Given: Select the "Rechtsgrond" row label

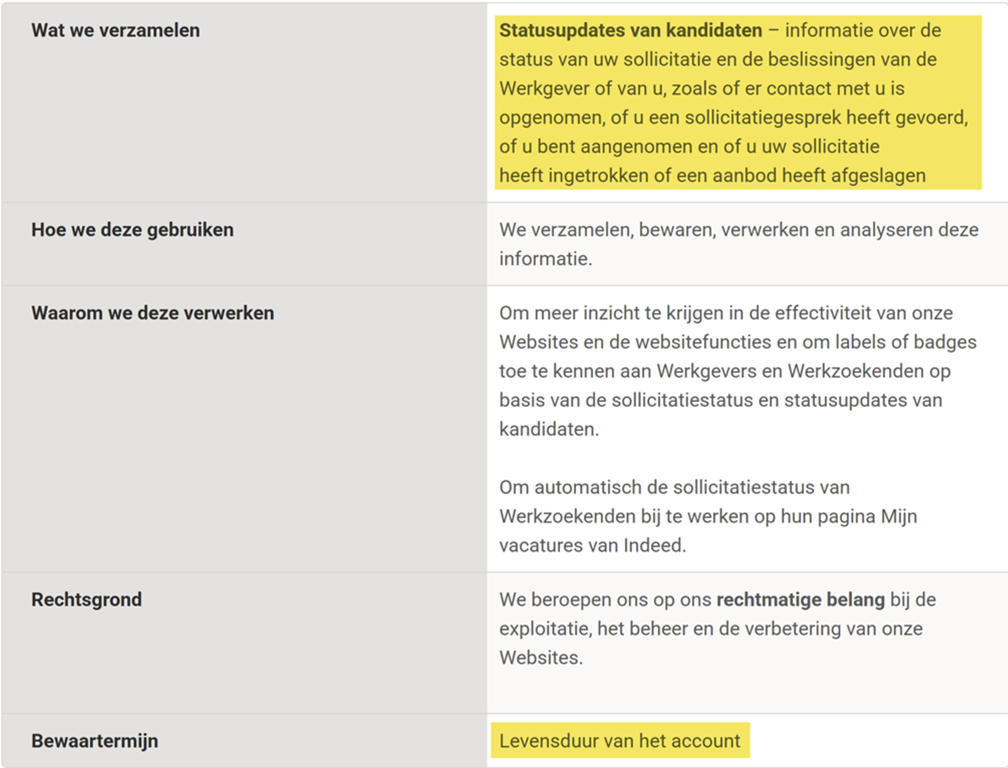Looking at the screenshot, I should pos(86,599).
